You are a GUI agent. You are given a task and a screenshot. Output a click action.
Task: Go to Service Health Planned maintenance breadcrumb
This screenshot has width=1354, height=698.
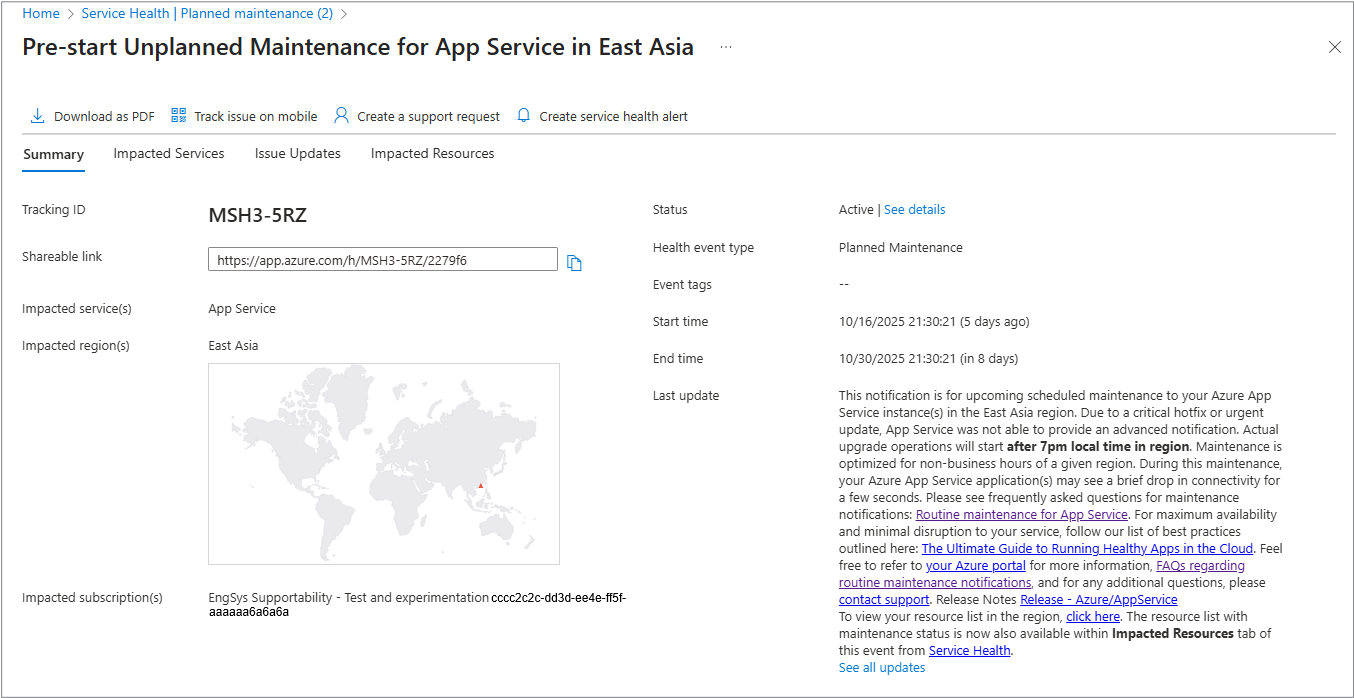pyautogui.click(x=207, y=14)
